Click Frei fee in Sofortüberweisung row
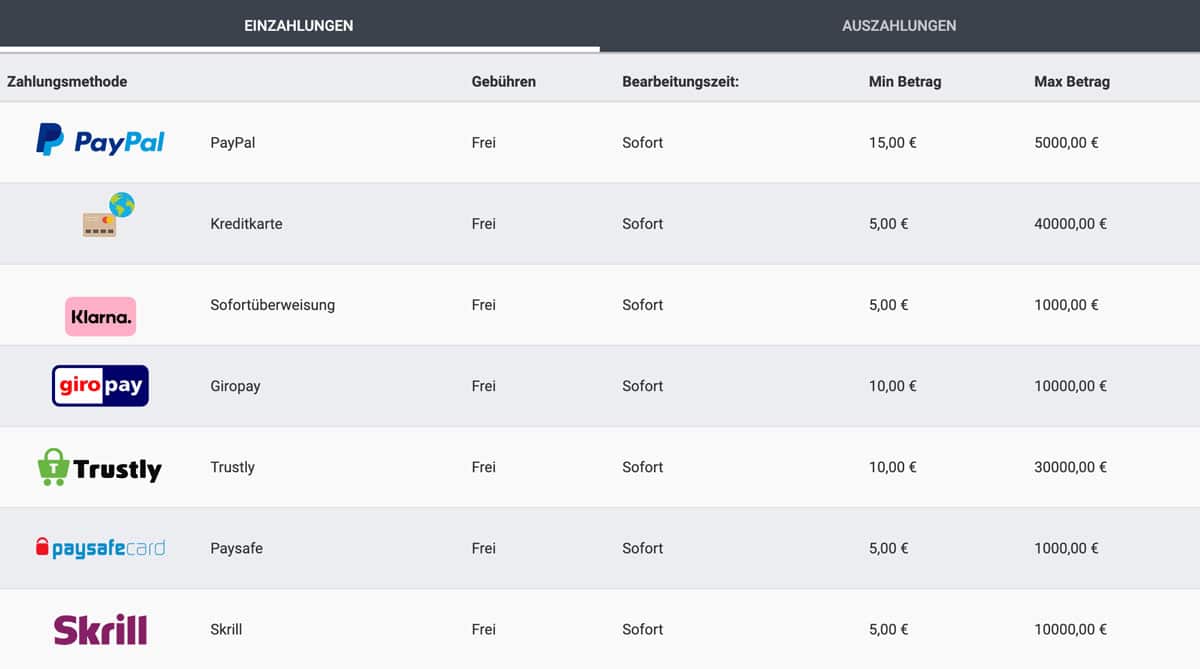This screenshot has height=669, width=1200. [x=484, y=305]
